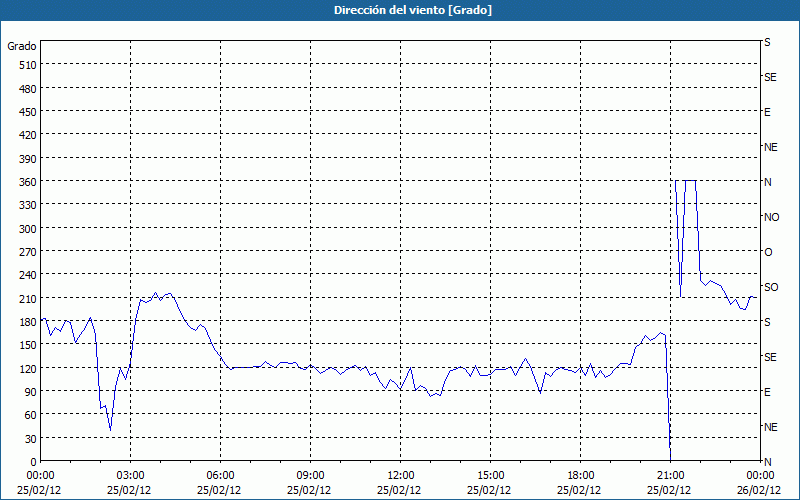
Task: Click the 'O' compass label on the right axis
Action: coord(768,252)
